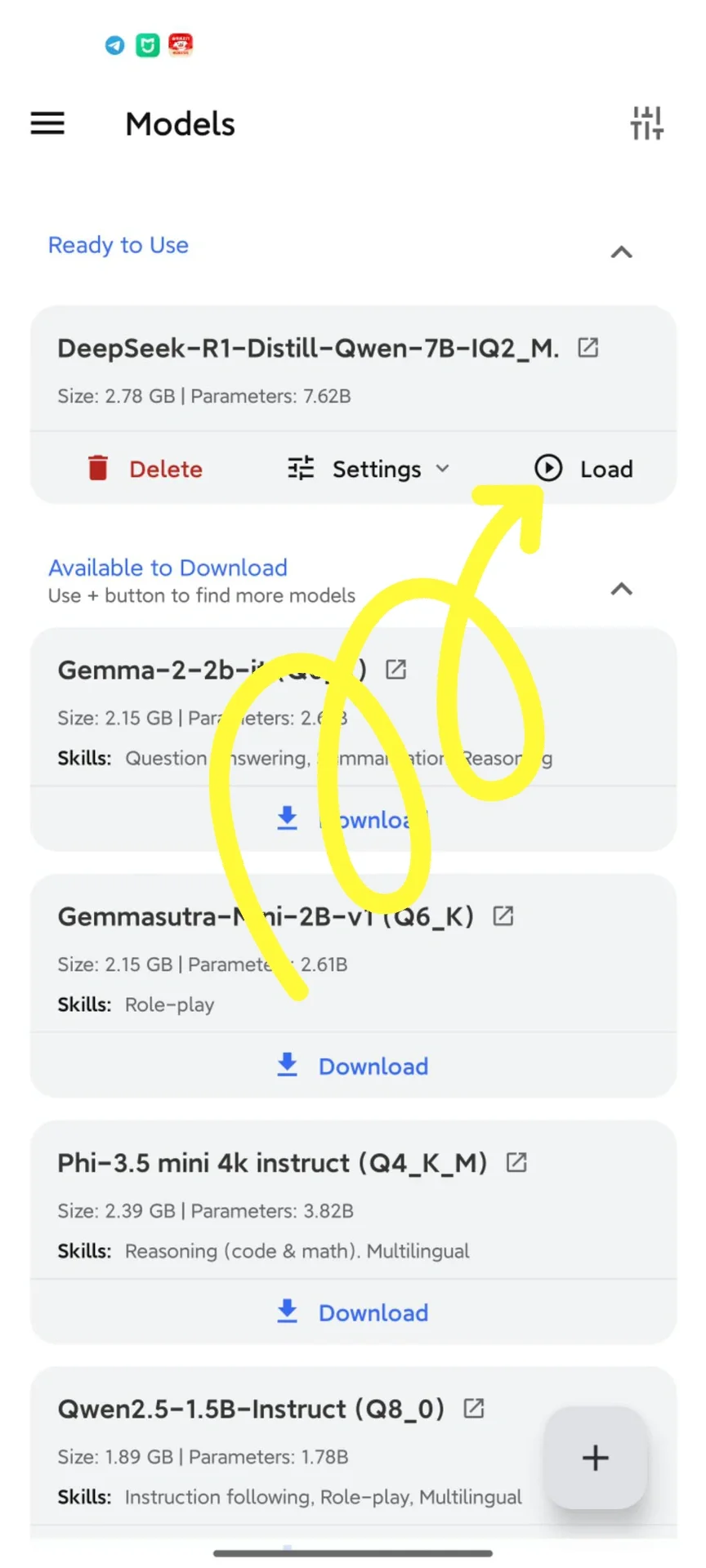
Task: Open Qwen2.5-1.5B-Instruct external link icon
Action: pyautogui.click(x=474, y=1409)
